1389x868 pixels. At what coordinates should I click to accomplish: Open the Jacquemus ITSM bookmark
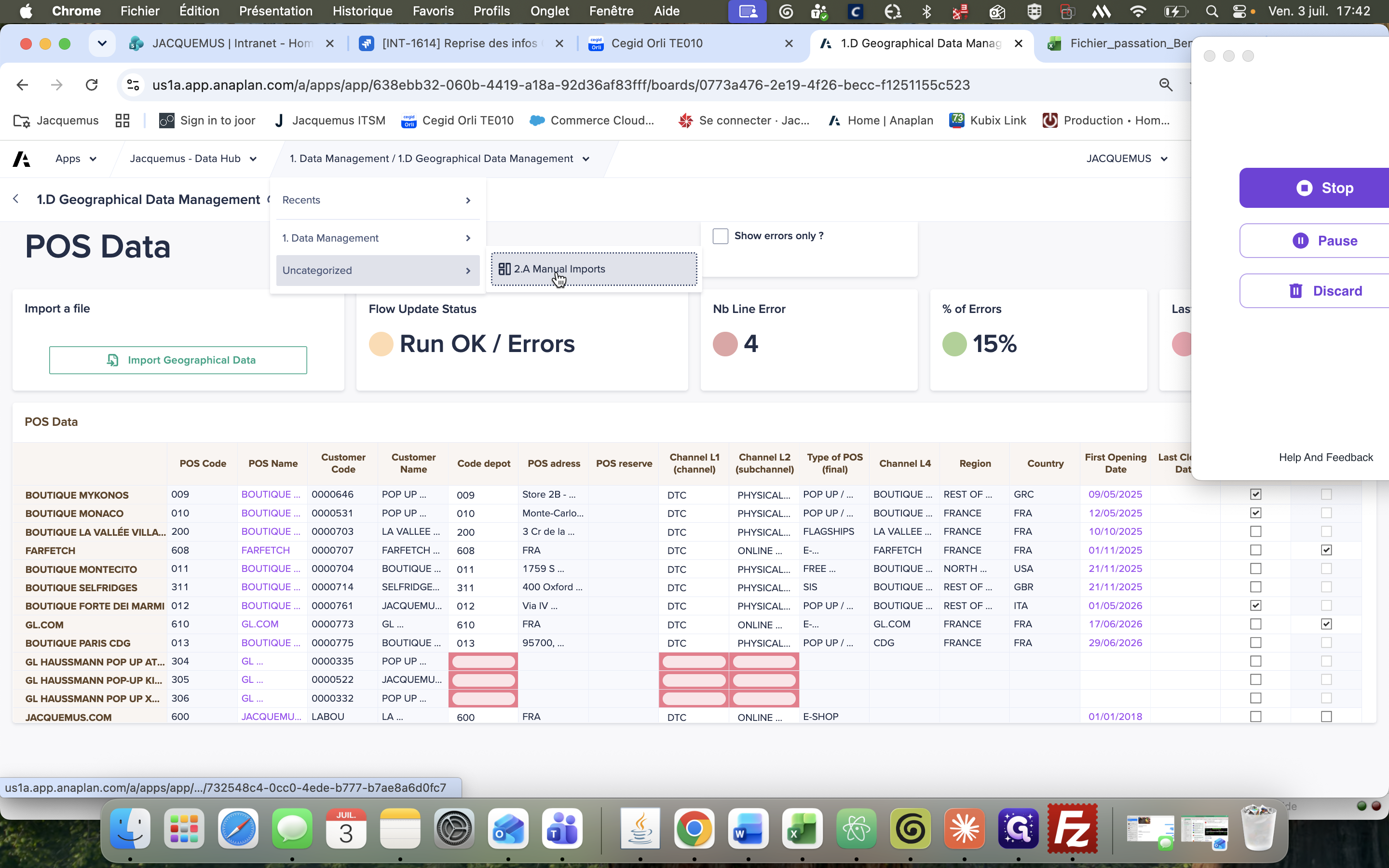click(x=329, y=121)
